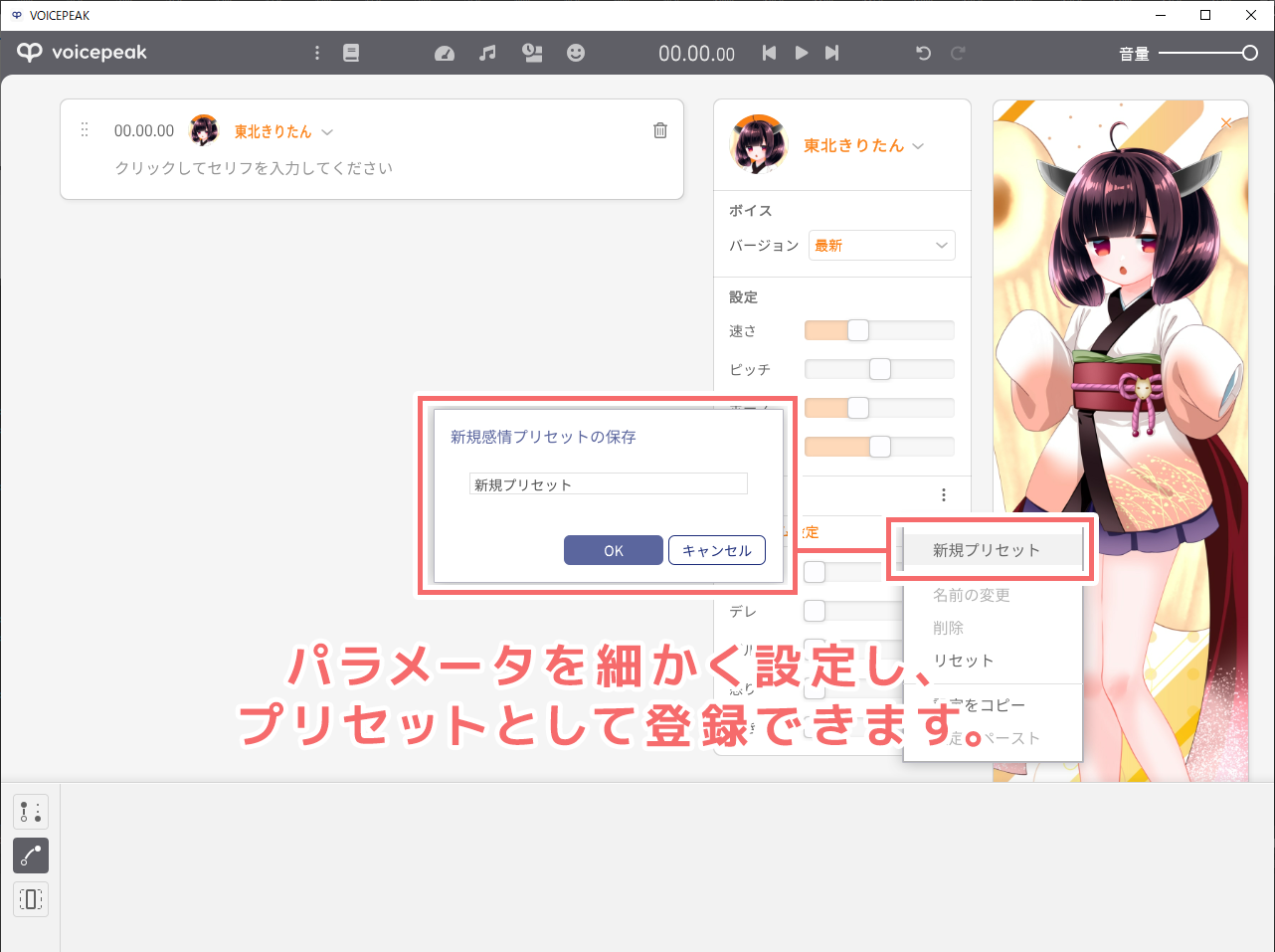
Task: Maximize the VOICEPEAK window
Action: 1205,15
